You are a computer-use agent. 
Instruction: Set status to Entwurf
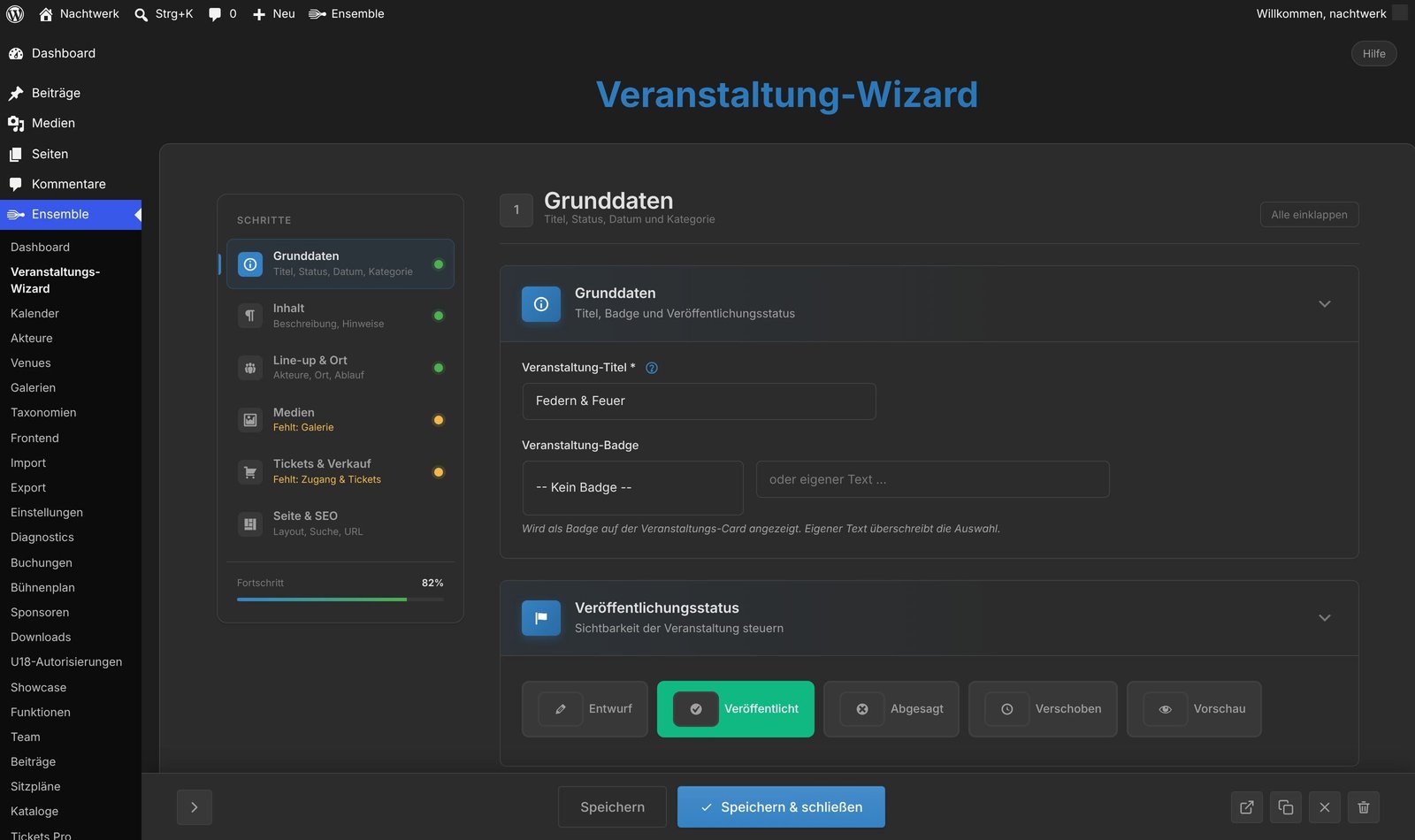585,709
